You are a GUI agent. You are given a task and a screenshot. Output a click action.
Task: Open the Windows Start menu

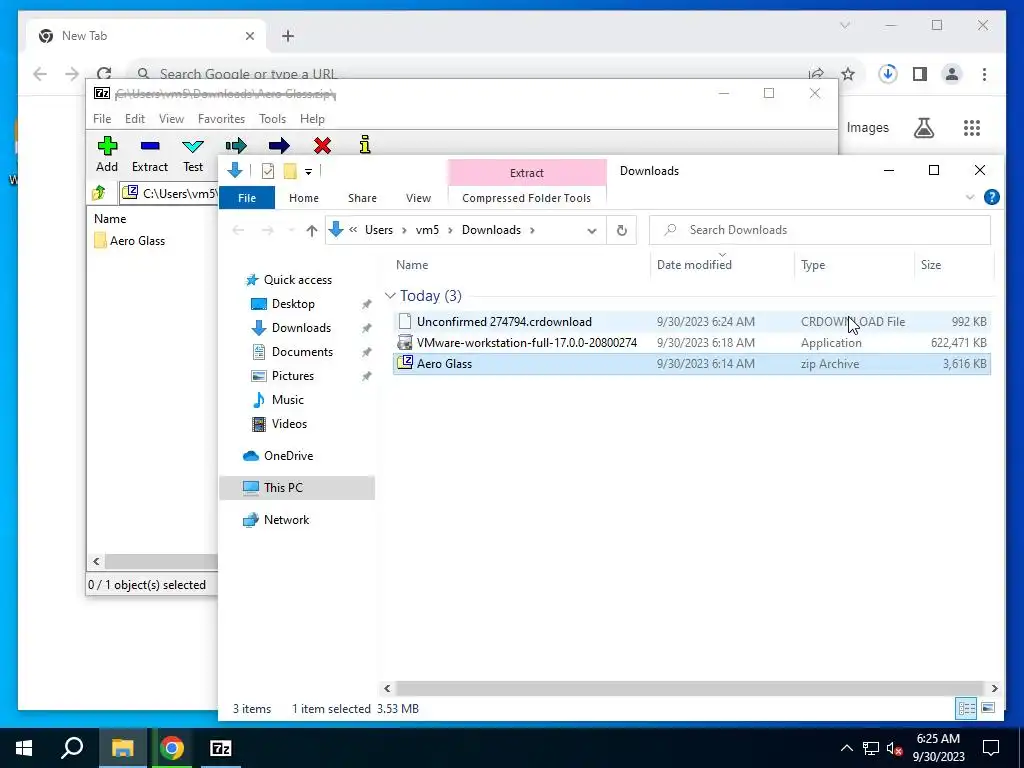(x=24, y=748)
